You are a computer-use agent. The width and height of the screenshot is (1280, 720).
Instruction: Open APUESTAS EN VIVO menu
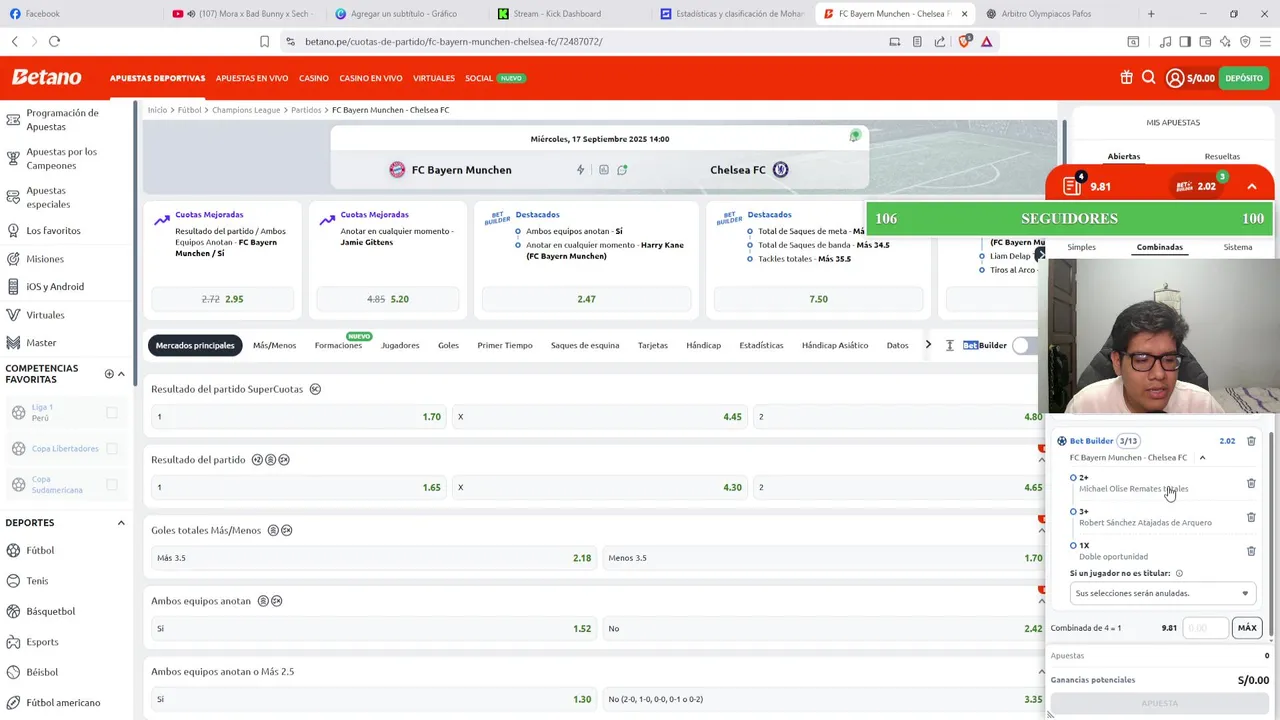[x=252, y=78]
